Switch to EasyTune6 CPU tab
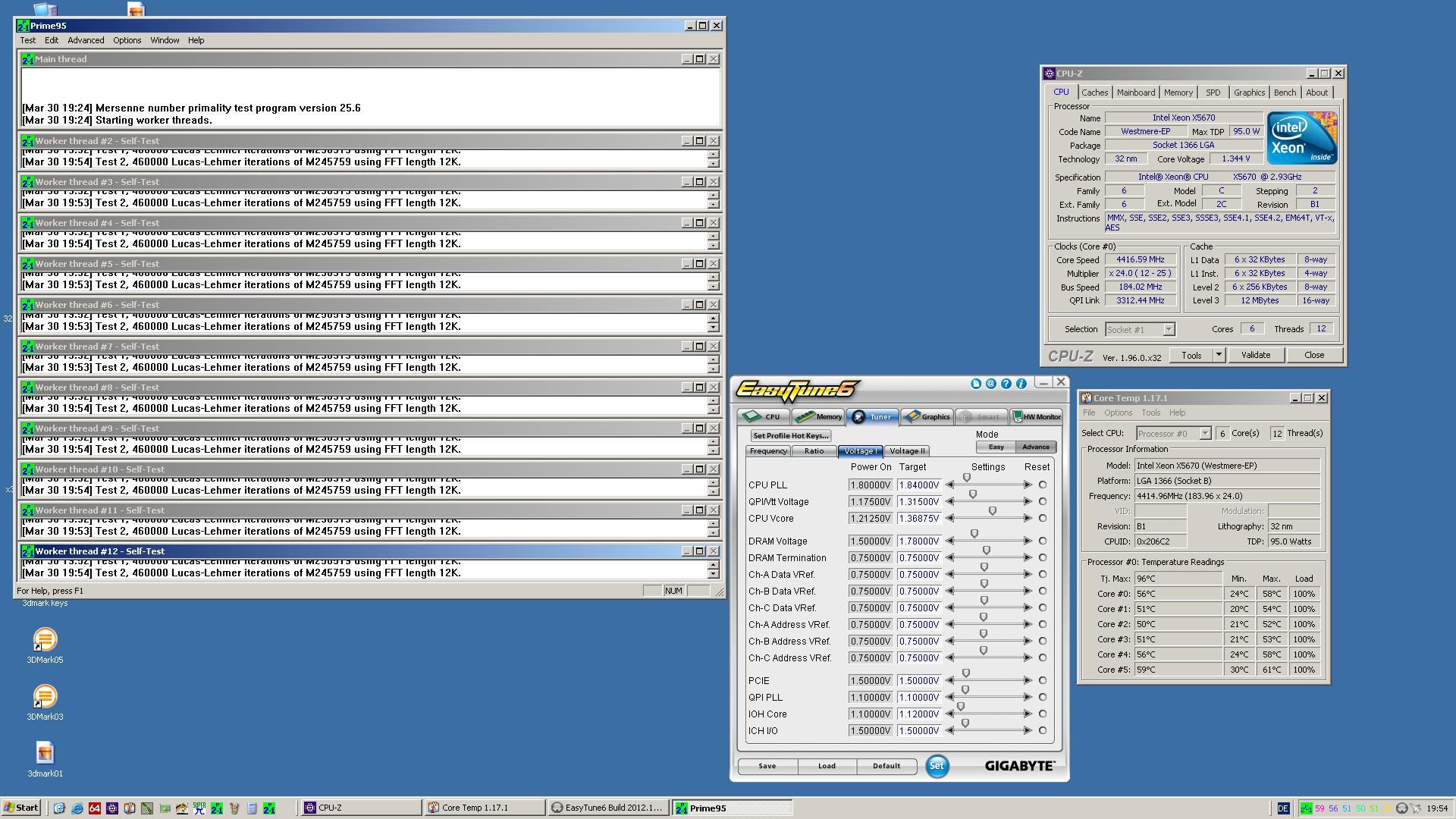The height and width of the screenshot is (819, 1456). pyautogui.click(x=763, y=416)
